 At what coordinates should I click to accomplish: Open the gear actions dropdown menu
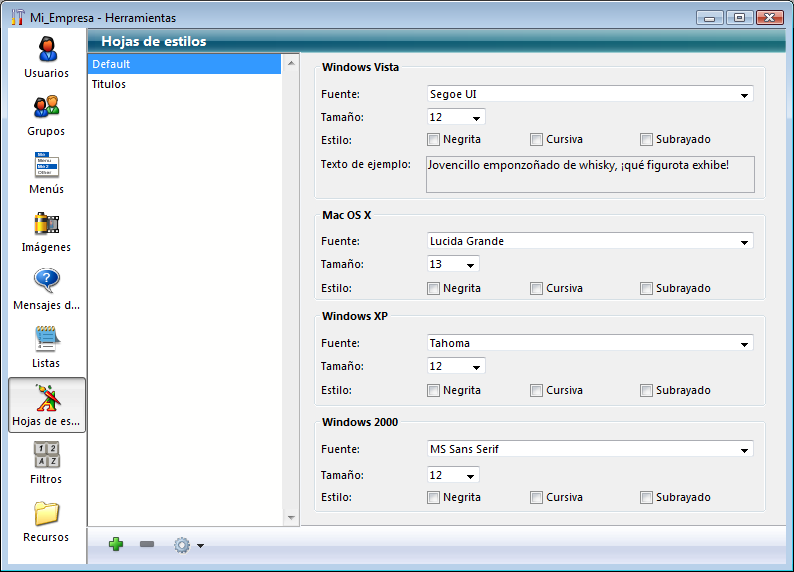pyautogui.click(x=188, y=545)
